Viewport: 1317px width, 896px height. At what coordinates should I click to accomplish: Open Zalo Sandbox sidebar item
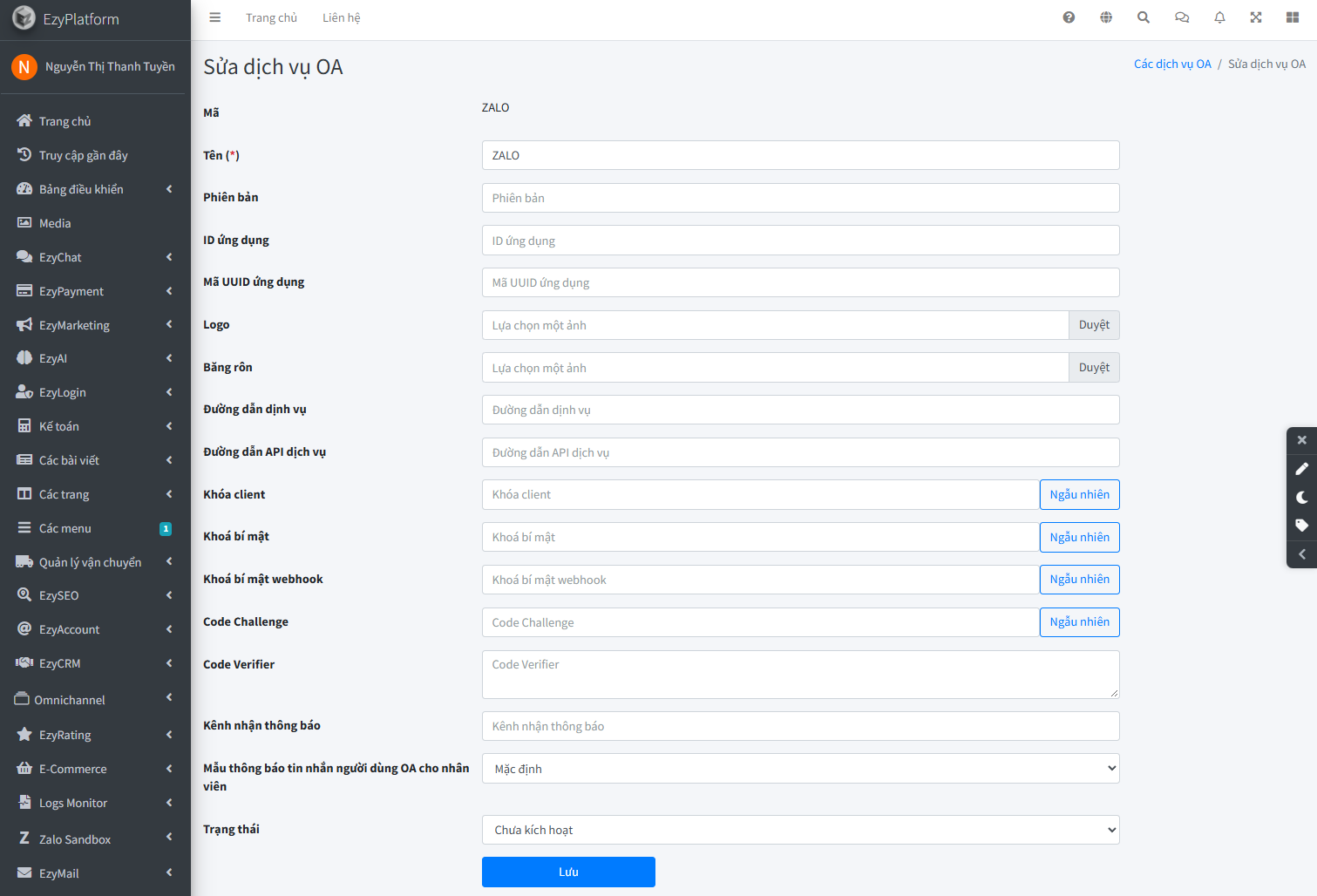pyautogui.click(x=95, y=839)
